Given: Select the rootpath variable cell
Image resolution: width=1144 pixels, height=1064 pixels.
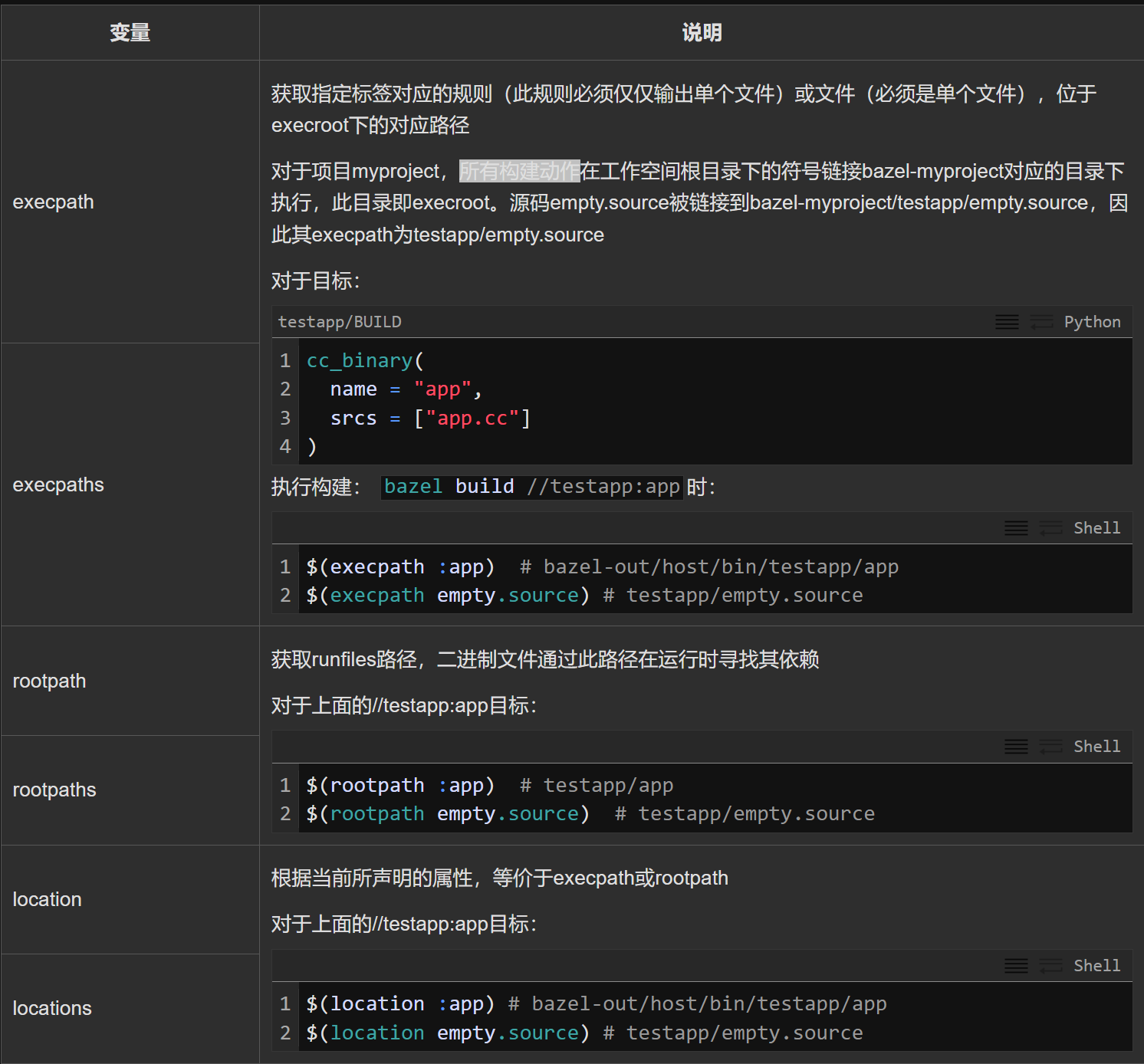Looking at the screenshot, I should coord(130,681).
